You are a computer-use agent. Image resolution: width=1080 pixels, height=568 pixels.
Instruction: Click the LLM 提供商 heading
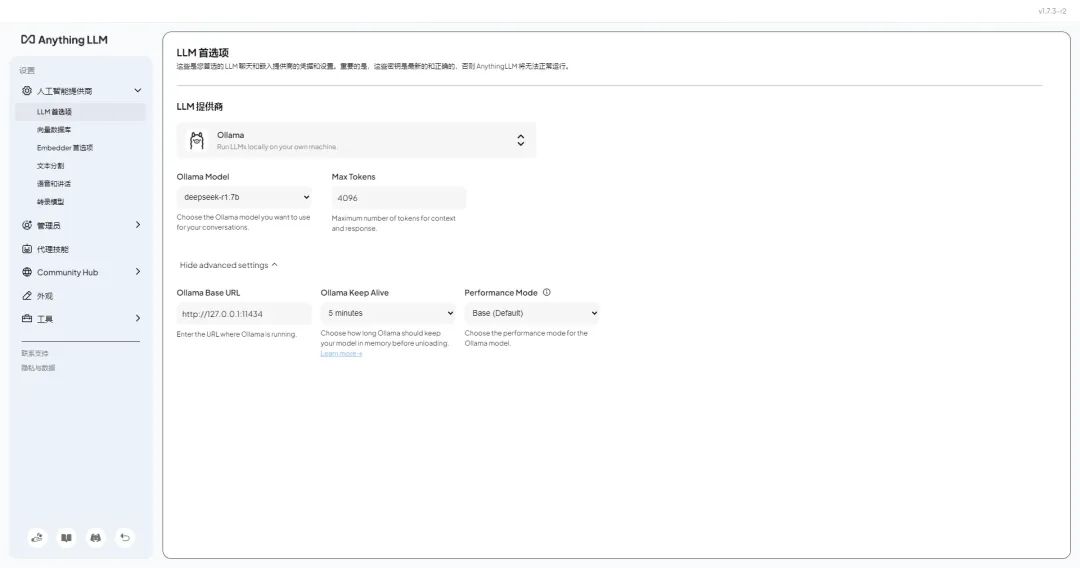tap(200, 107)
